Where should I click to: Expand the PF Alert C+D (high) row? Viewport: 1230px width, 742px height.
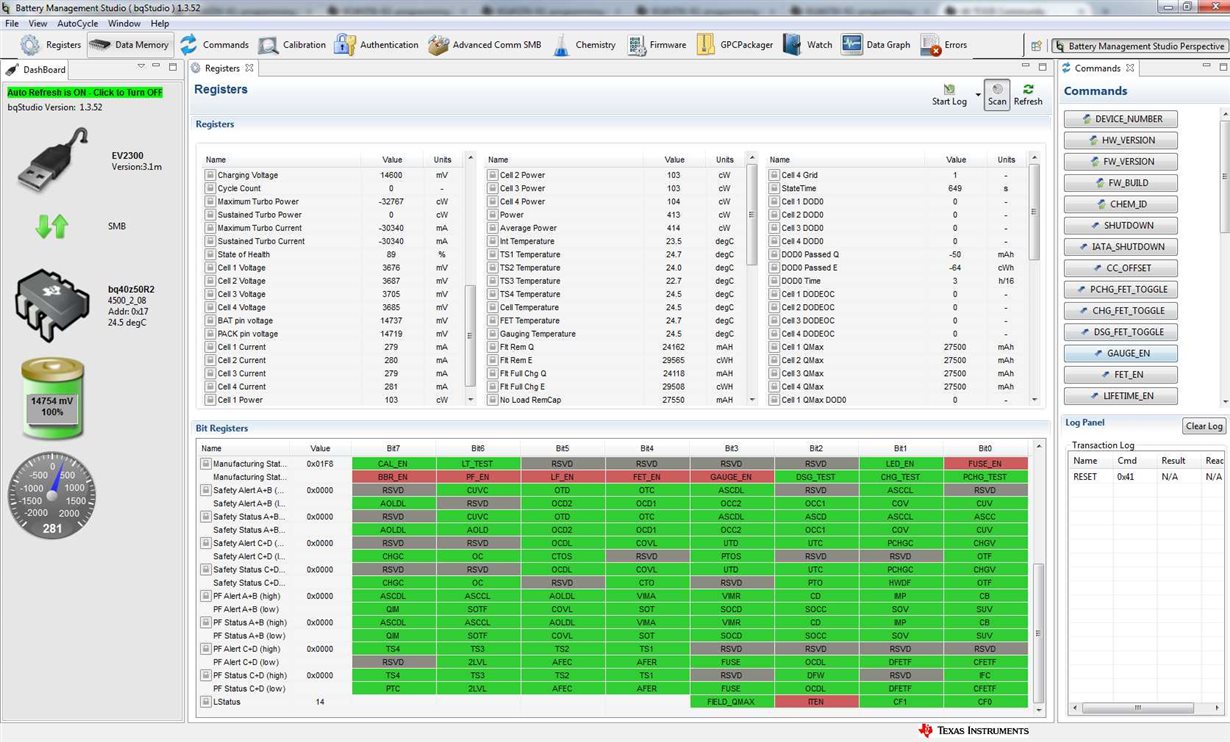coord(206,649)
